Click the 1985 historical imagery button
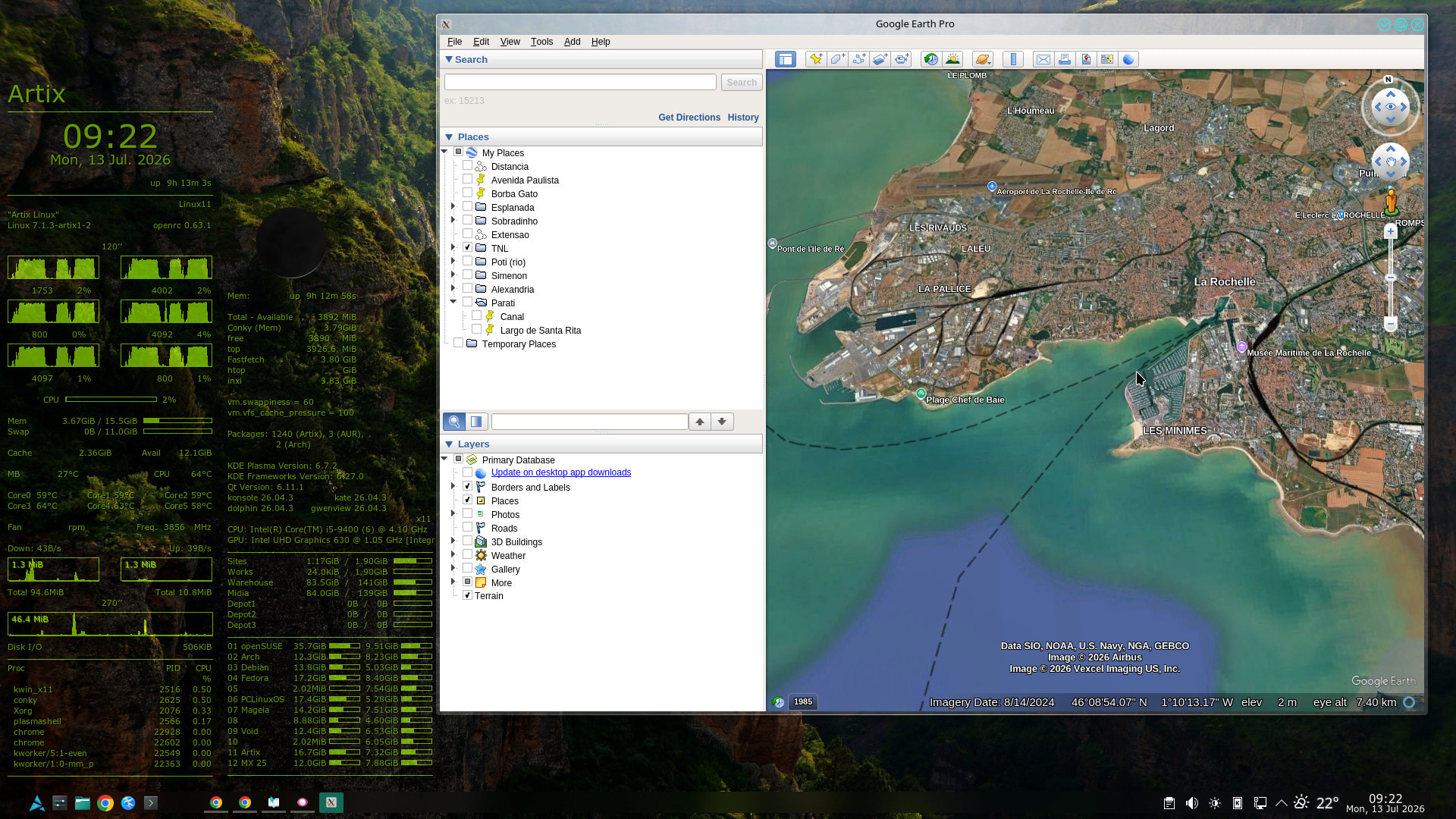 (x=803, y=702)
